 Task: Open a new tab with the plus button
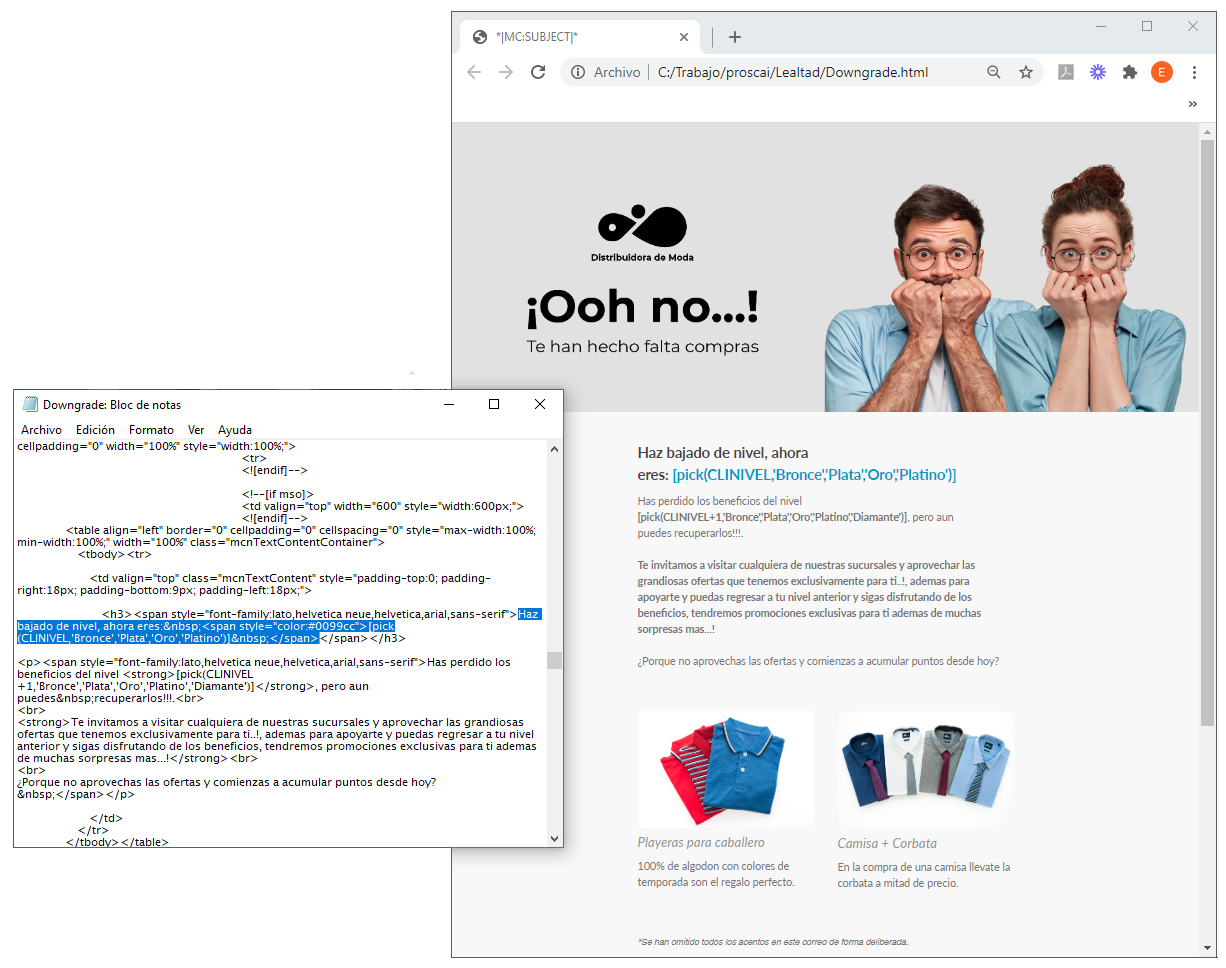[735, 37]
